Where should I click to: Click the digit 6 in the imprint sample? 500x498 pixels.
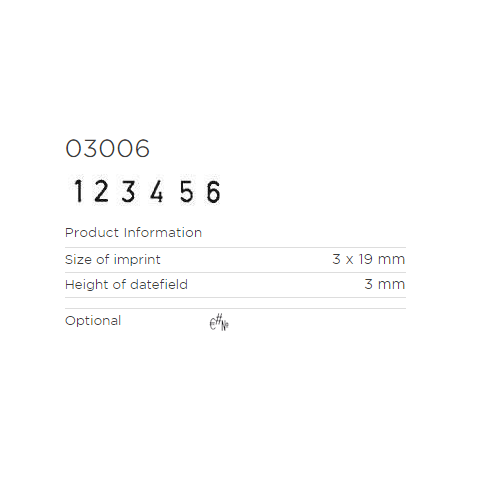213,191
